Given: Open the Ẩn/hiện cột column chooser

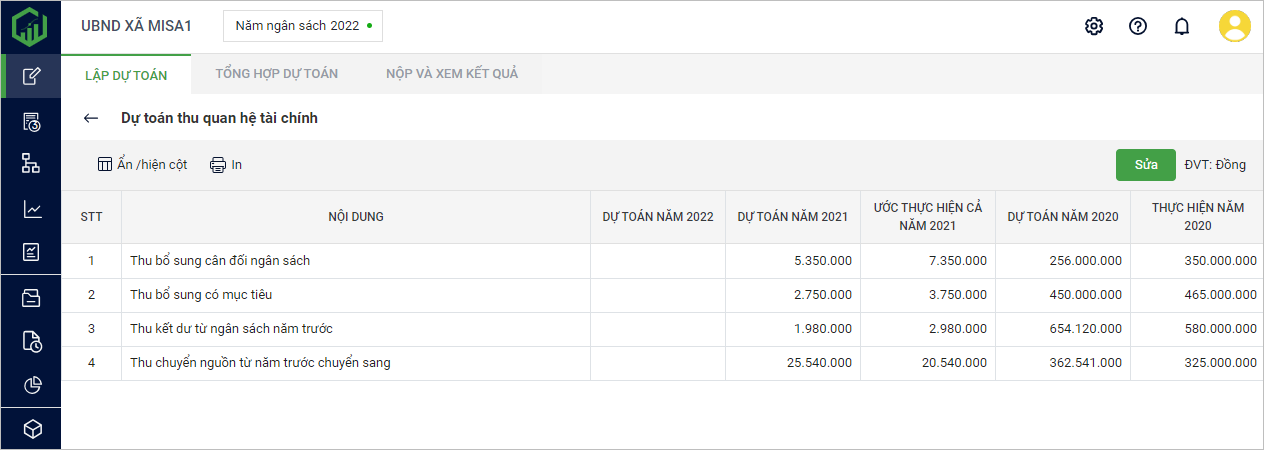Looking at the screenshot, I should click(142, 165).
